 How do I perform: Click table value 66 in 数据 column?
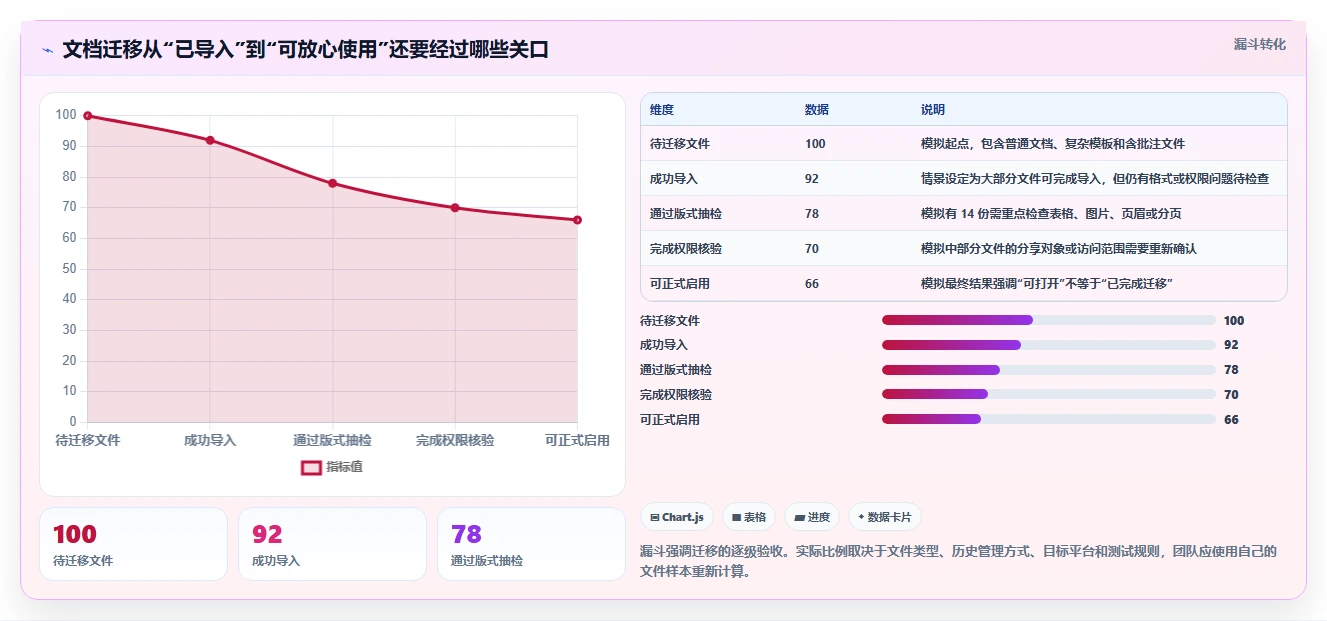[812, 284]
